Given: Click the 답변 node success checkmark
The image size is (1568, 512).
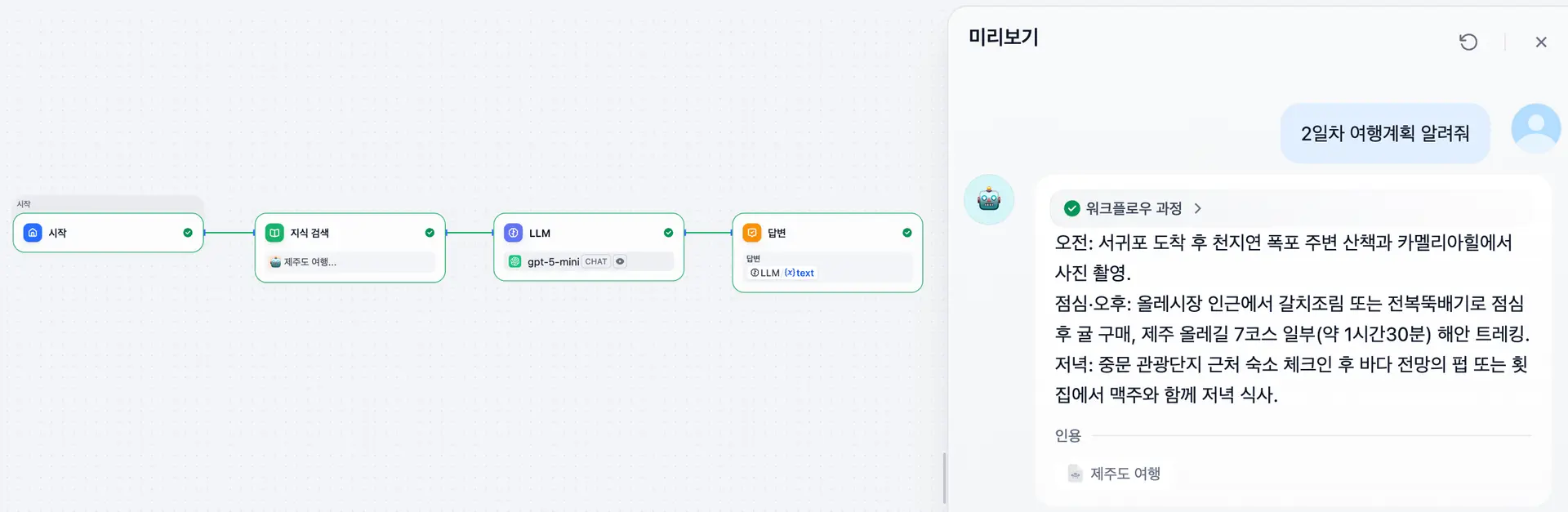Looking at the screenshot, I should pyautogui.click(x=907, y=233).
